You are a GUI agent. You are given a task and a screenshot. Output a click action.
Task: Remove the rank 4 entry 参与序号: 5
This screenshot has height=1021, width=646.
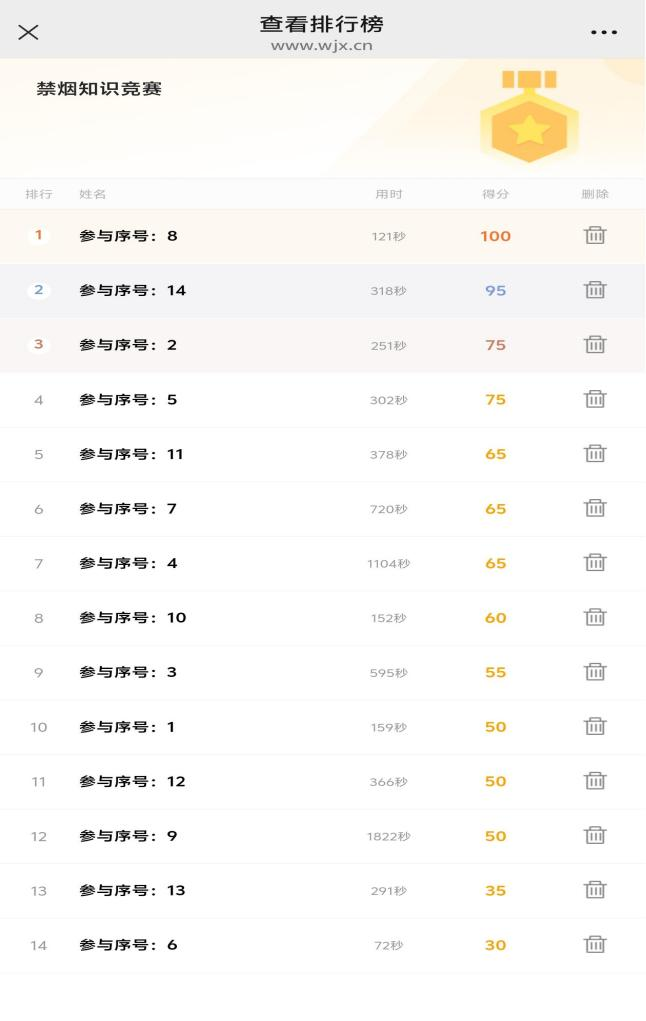coord(595,399)
